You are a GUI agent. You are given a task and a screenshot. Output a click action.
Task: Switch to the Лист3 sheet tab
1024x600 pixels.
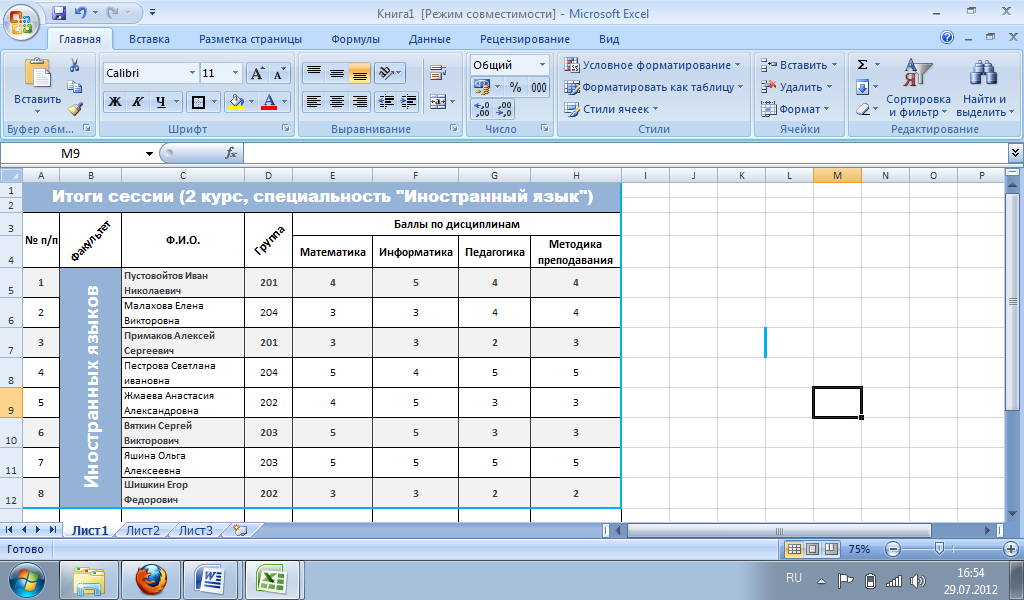pyautogui.click(x=195, y=530)
